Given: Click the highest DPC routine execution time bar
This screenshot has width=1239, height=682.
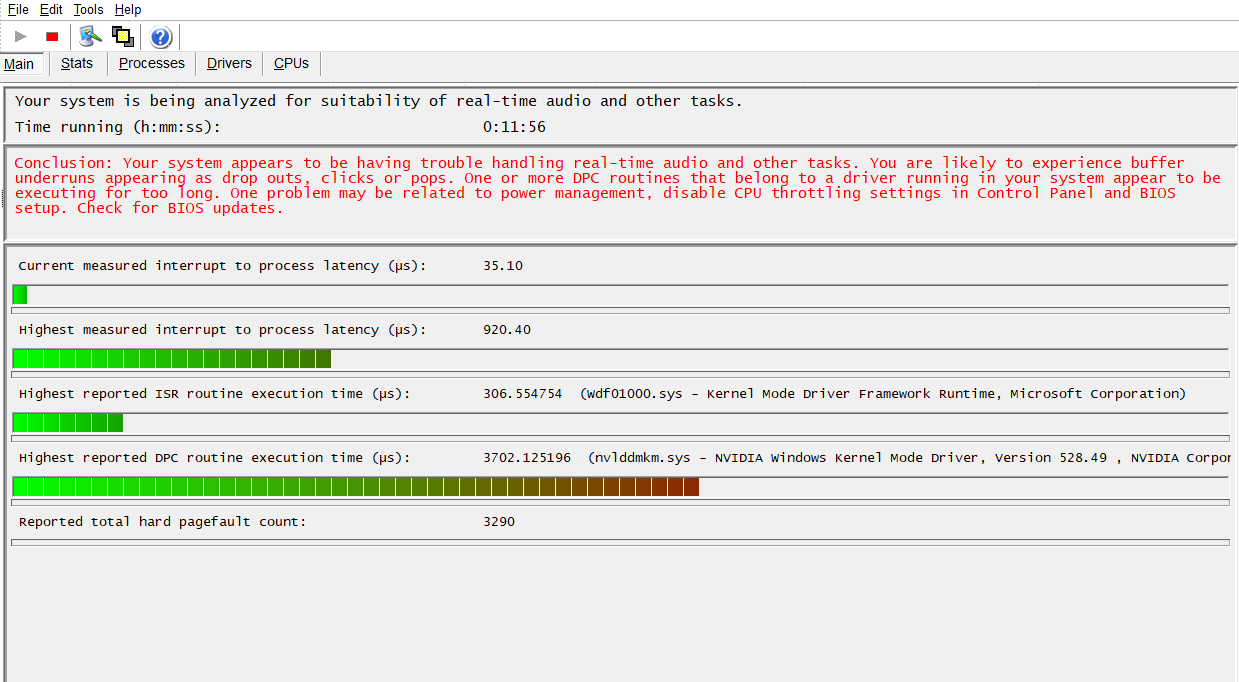Looking at the screenshot, I should [x=620, y=487].
